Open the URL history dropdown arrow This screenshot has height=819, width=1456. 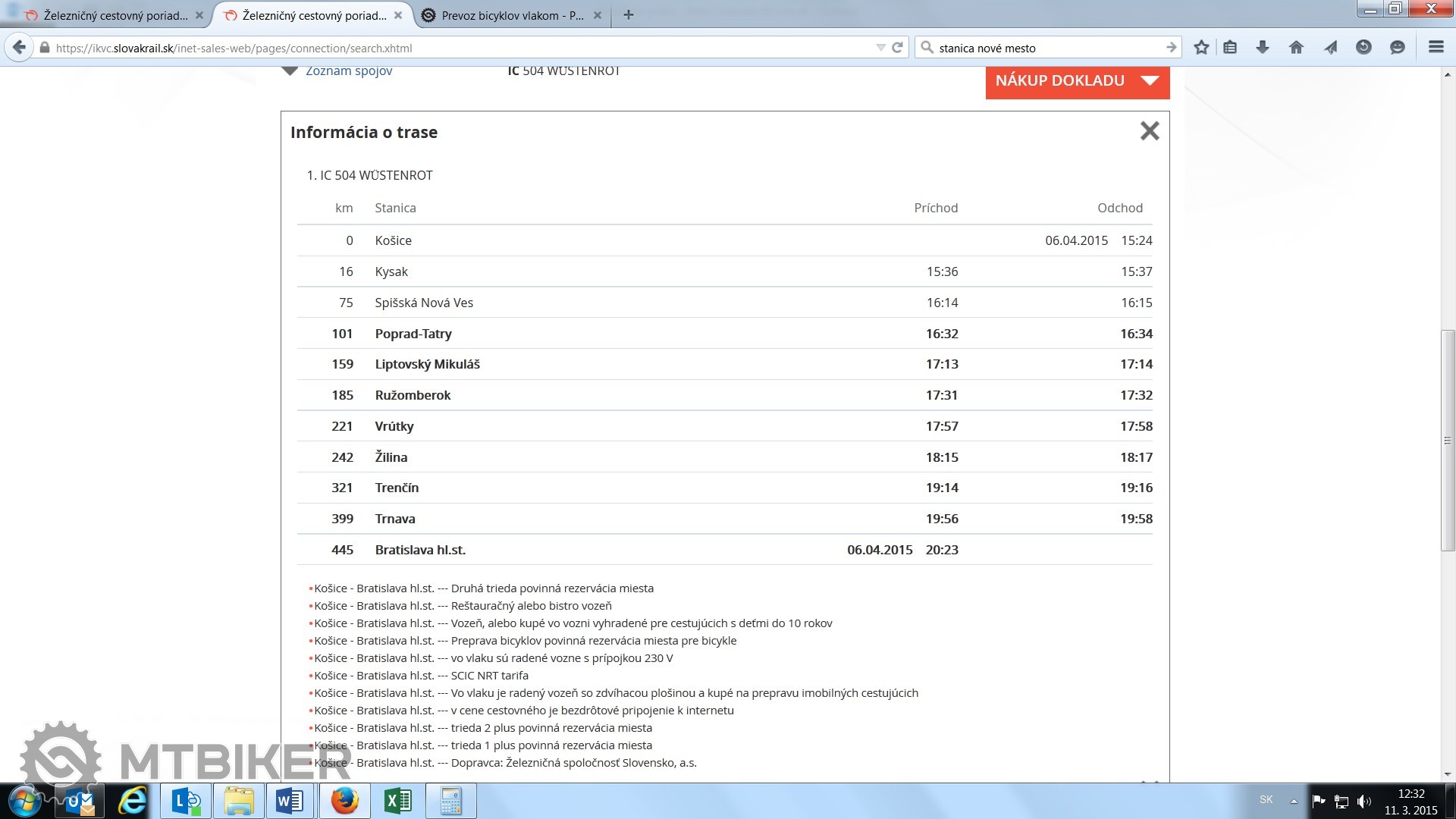(x=880, y=48)
